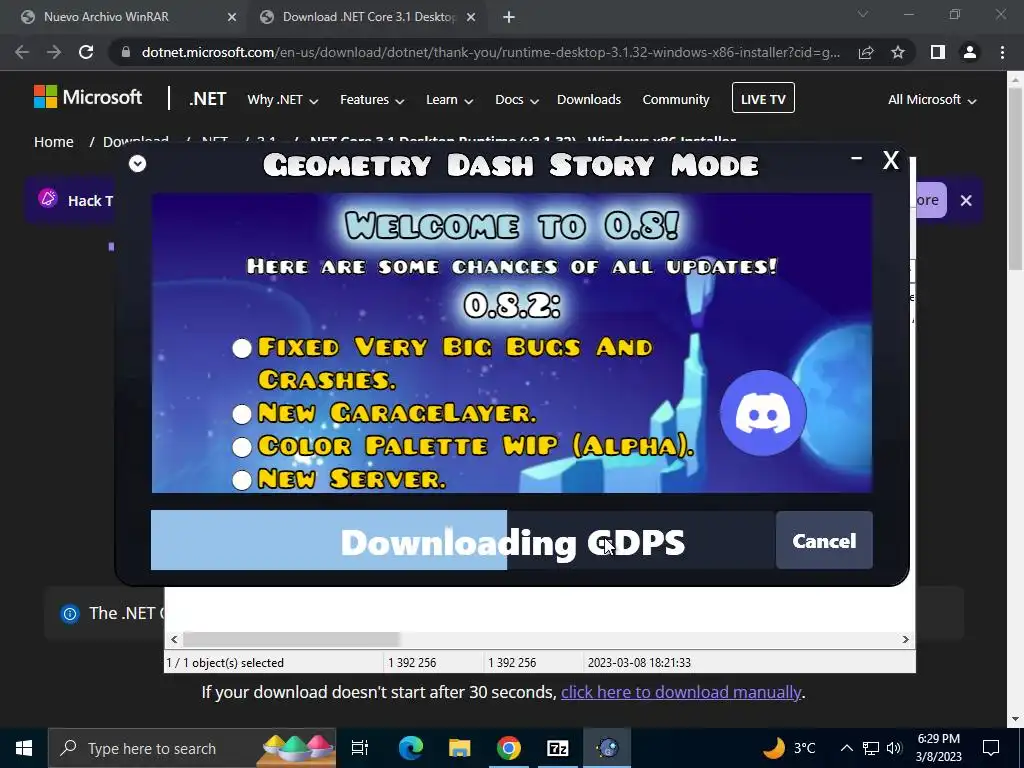The width and height of the screenshot is (1024, 768).
Task: Expand the Learn menu
Action: point(449,100)
